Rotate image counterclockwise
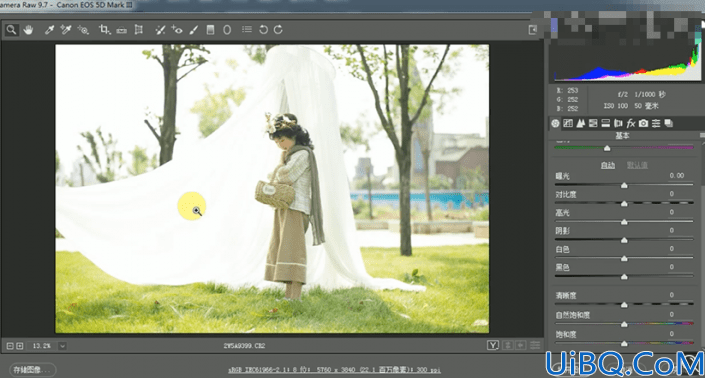This screenshot has width=705, height=378. [x=263, y=30]
